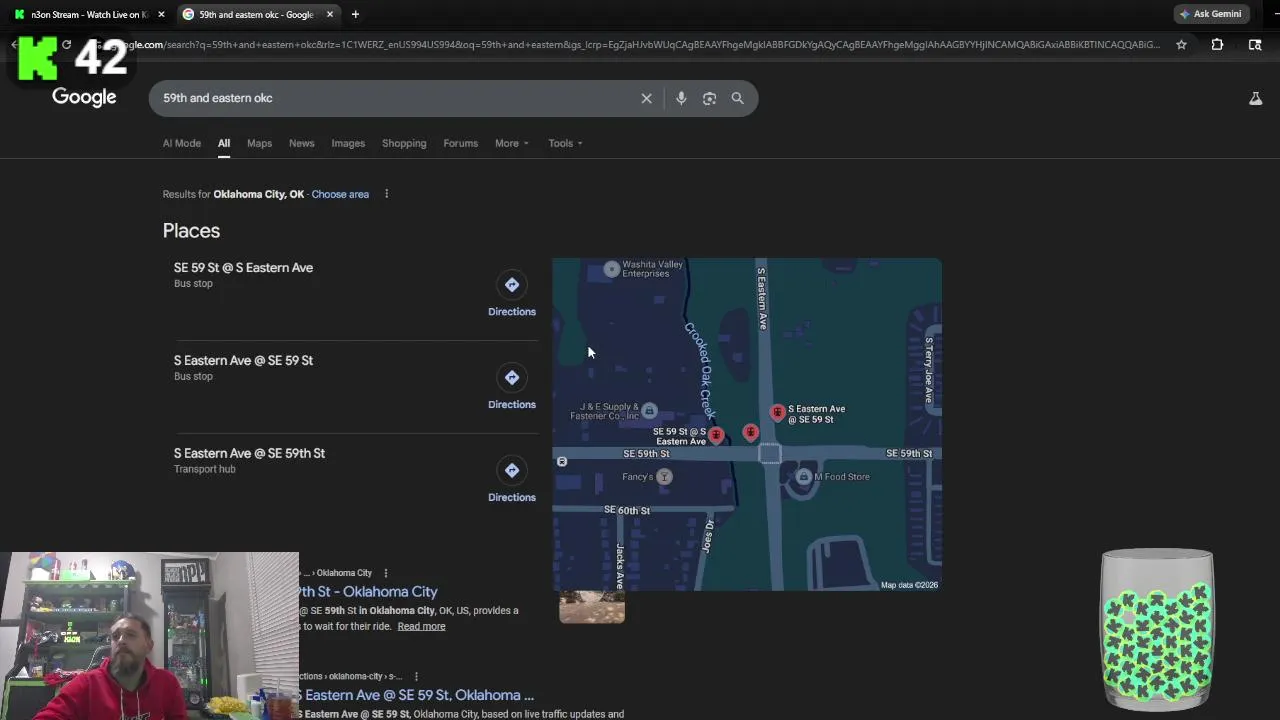
Task: Switch to Images results tab
Action: 348,143
